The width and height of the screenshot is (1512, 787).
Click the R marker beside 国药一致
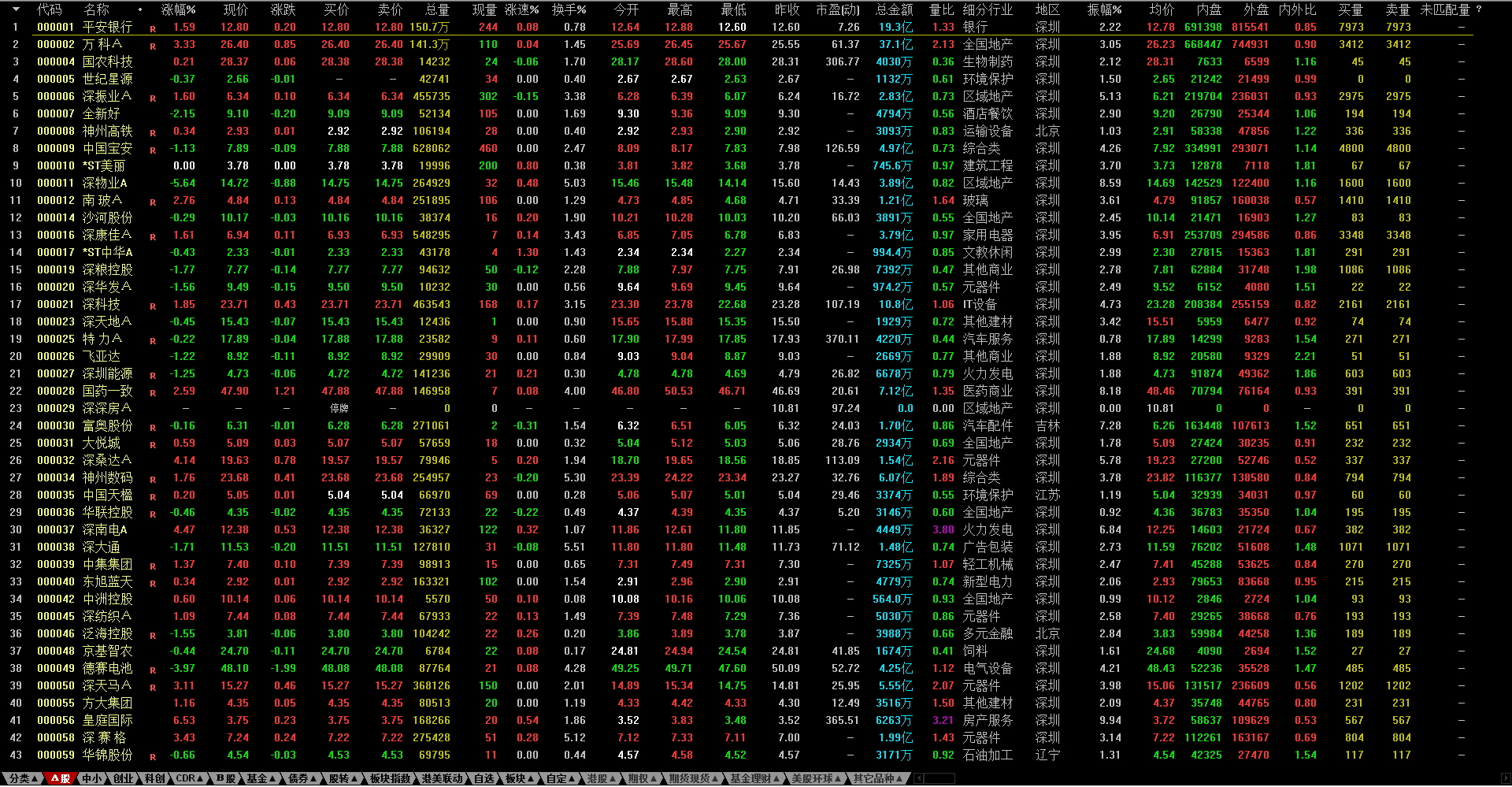(x=153, y=393)
